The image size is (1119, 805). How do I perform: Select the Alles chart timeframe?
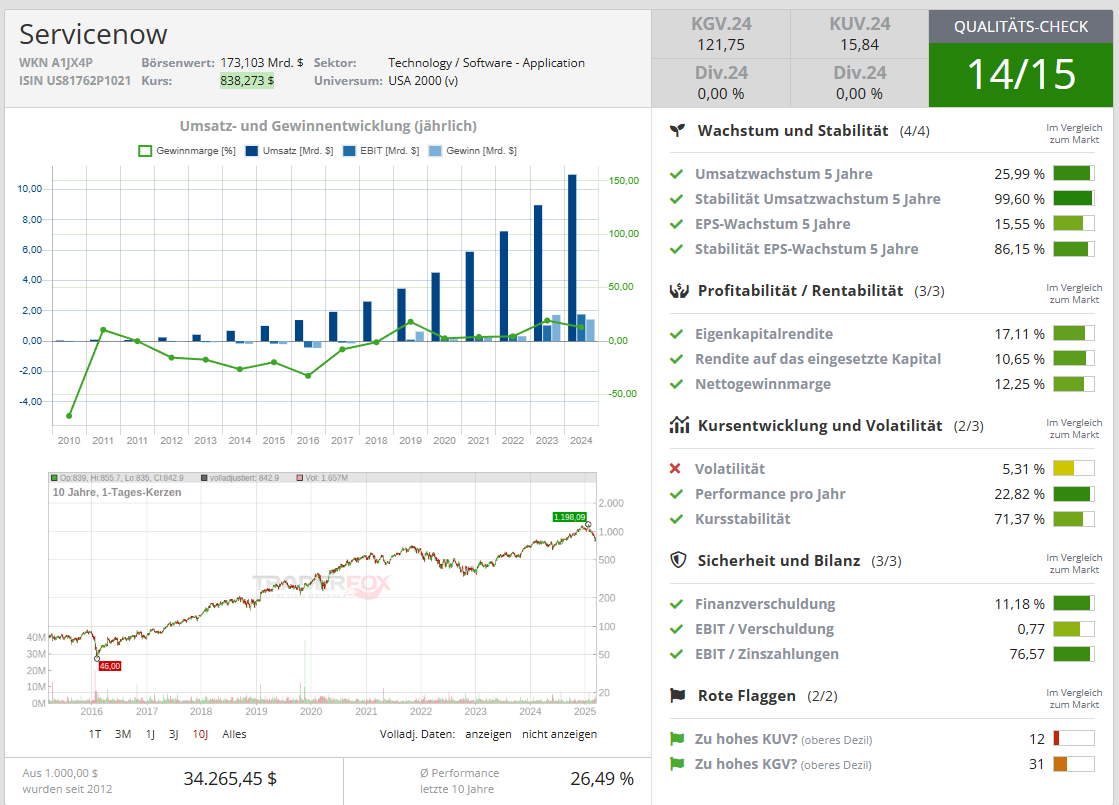click(x=234, y=734)
